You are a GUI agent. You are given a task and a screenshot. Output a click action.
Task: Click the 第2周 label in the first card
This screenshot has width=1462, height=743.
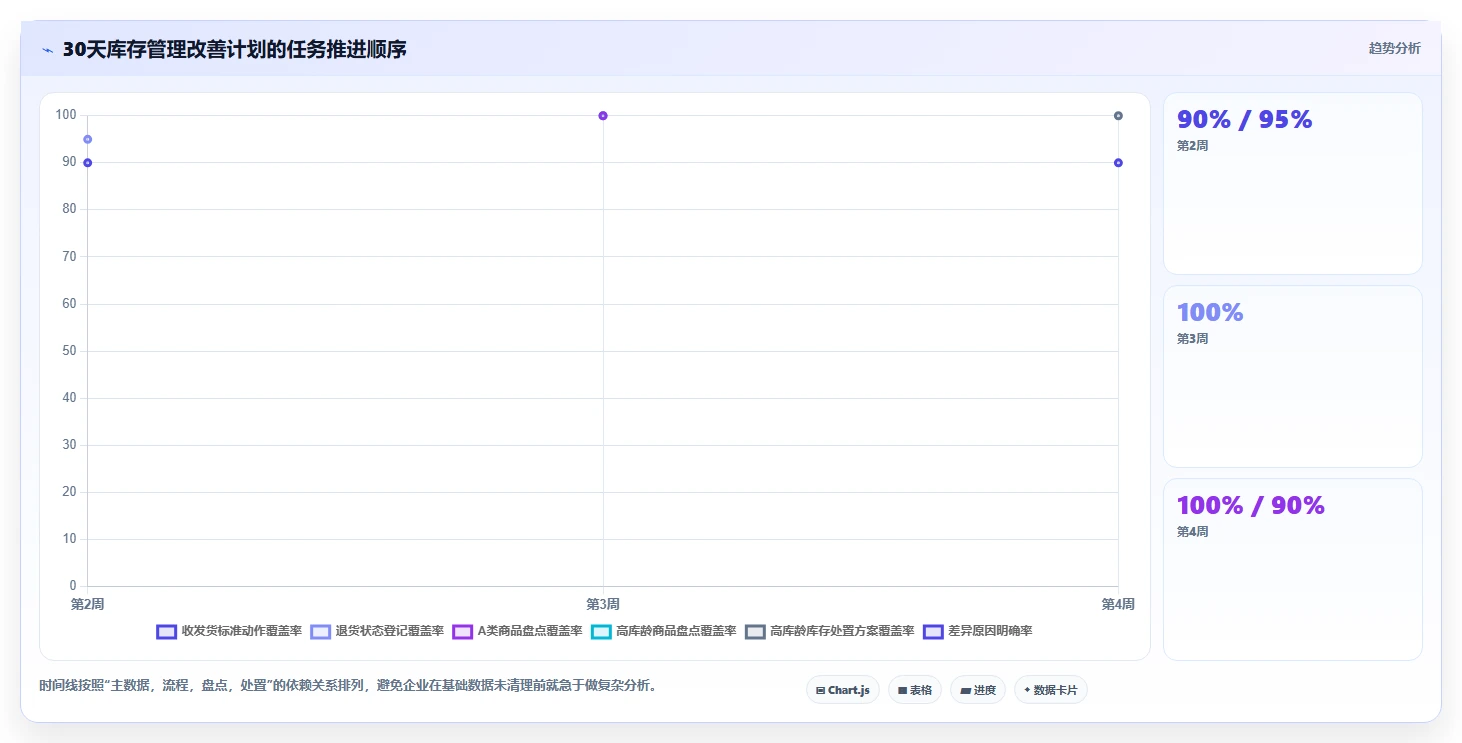click(x=1192, y=146)
